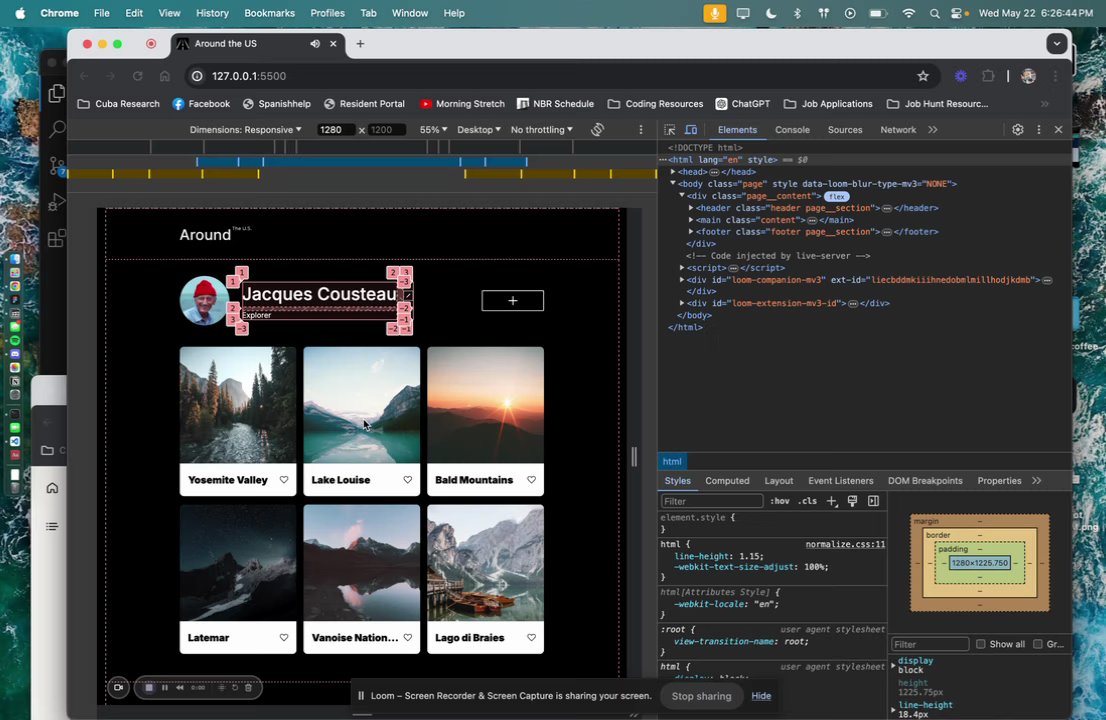Open the Dimensions: Responsive dropdown

(245, 130)
